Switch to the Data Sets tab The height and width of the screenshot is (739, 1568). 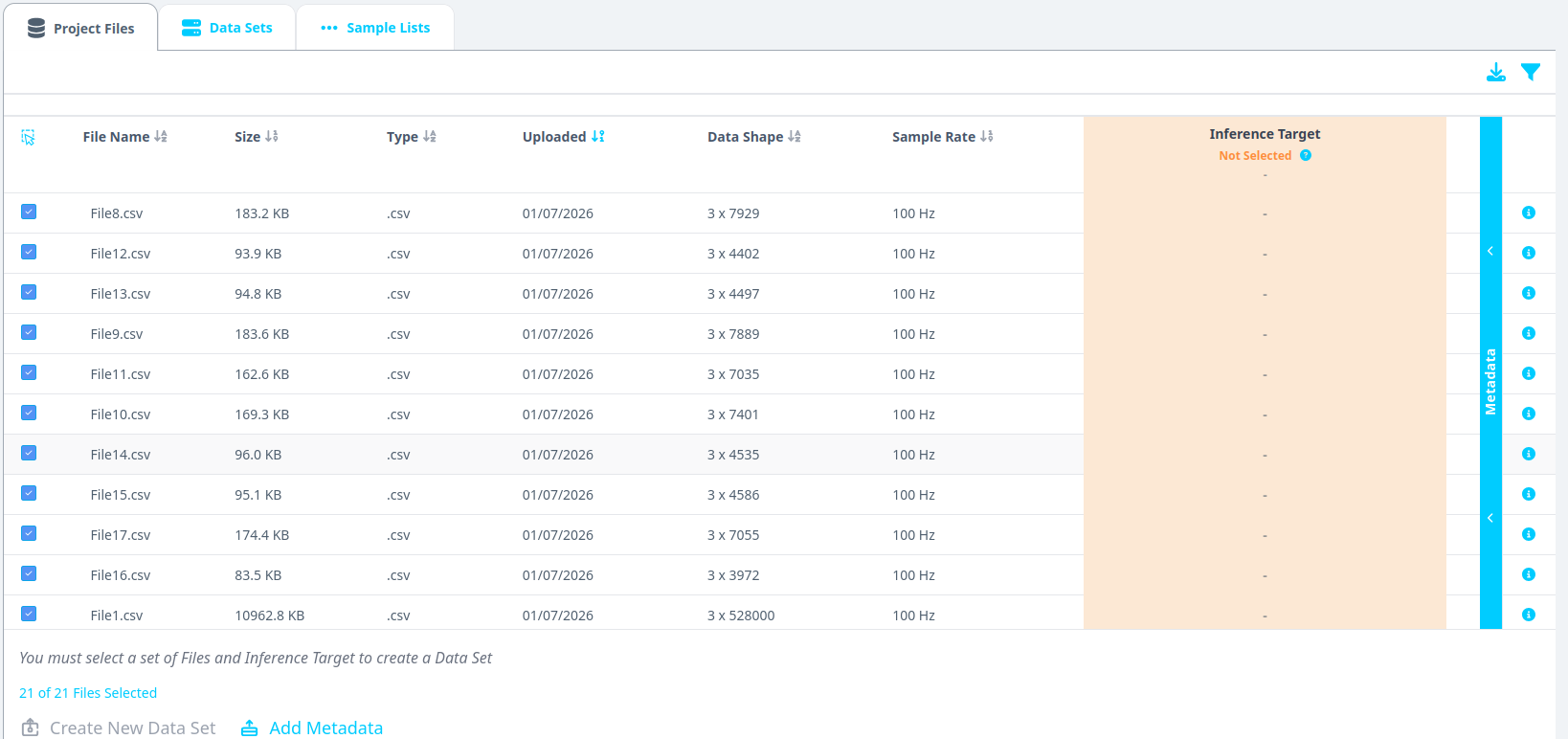click(x=228, y=28)
